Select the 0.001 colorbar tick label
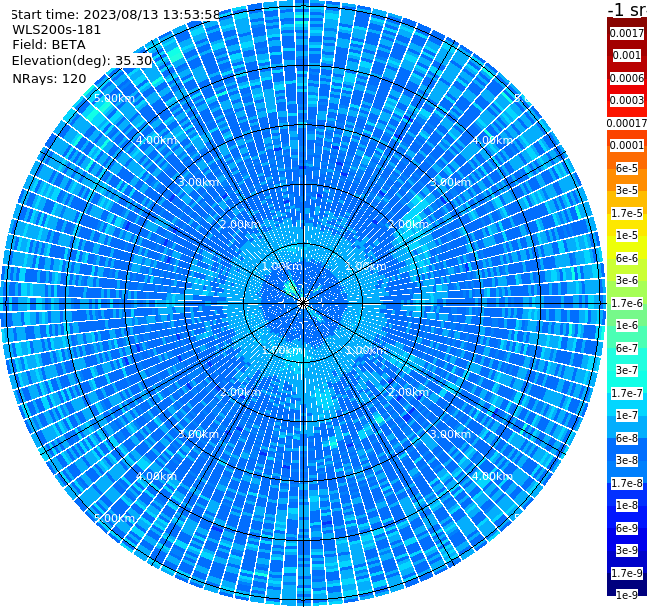Image resolution: width=647 pixels, height=607 pixels. [x=627, y=55]
